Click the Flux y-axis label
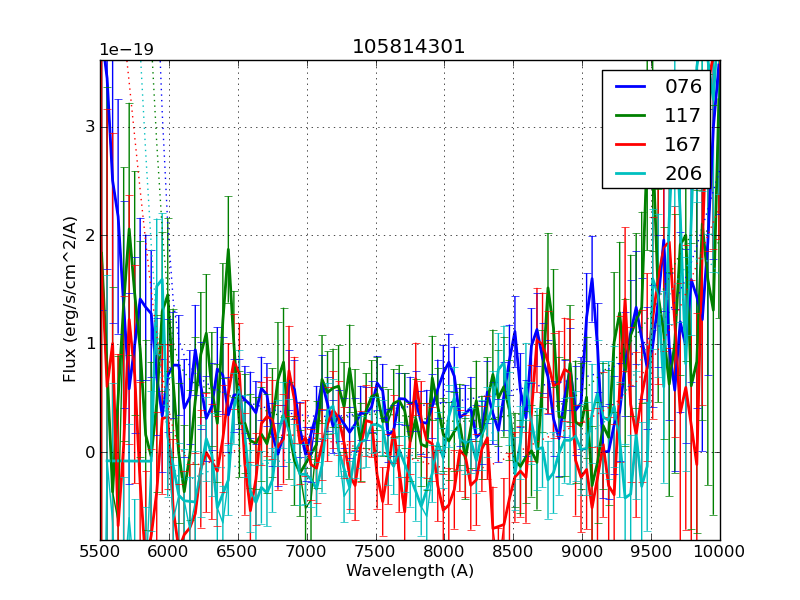Viewport: 800px width, 600px height. 70,299
